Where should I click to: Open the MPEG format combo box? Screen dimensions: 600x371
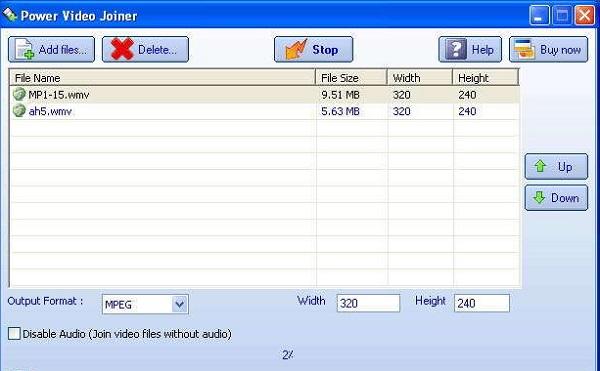coord(145,304)
